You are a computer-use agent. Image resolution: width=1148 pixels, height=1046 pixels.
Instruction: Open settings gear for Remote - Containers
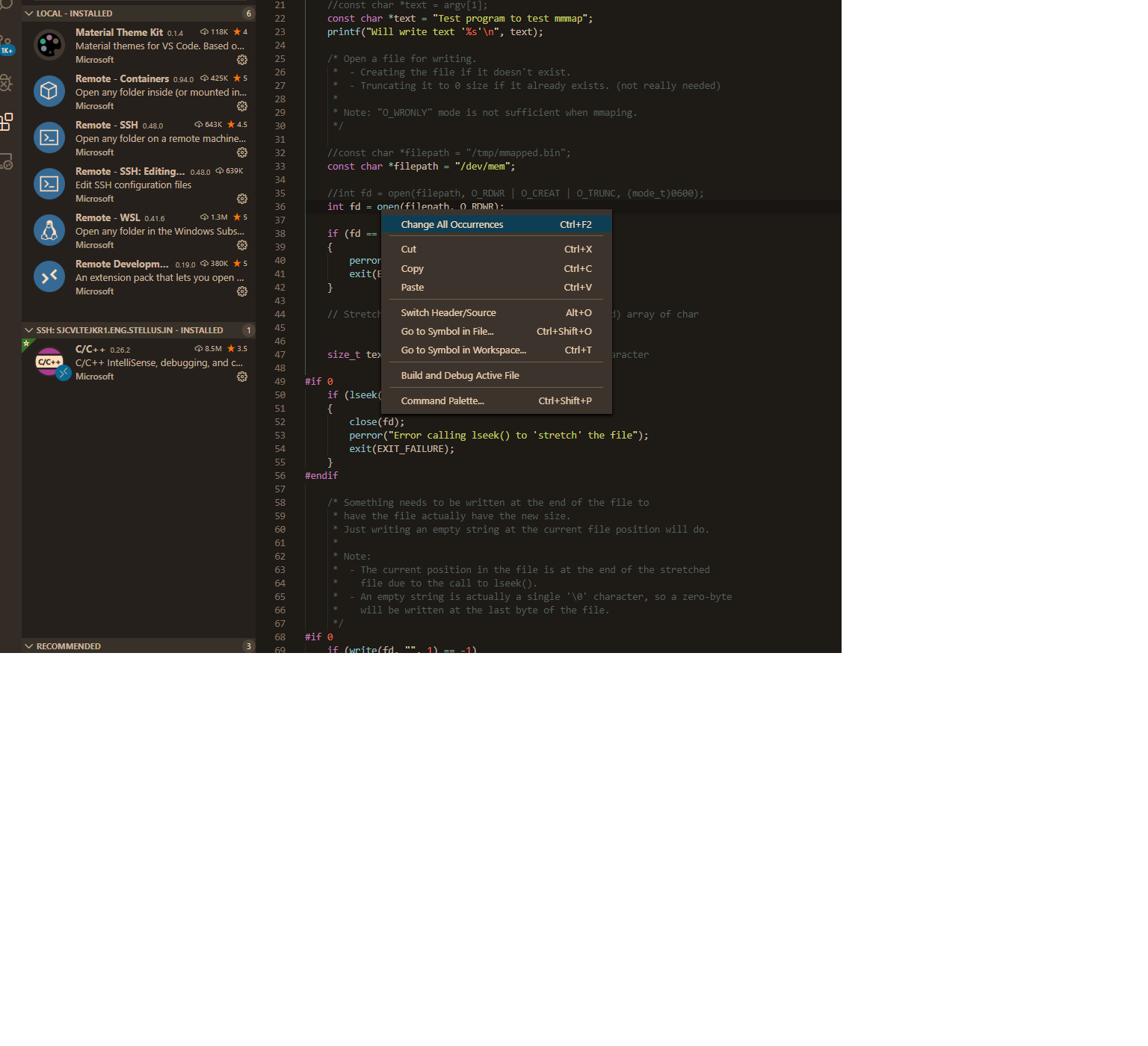(x=242, y=106)
